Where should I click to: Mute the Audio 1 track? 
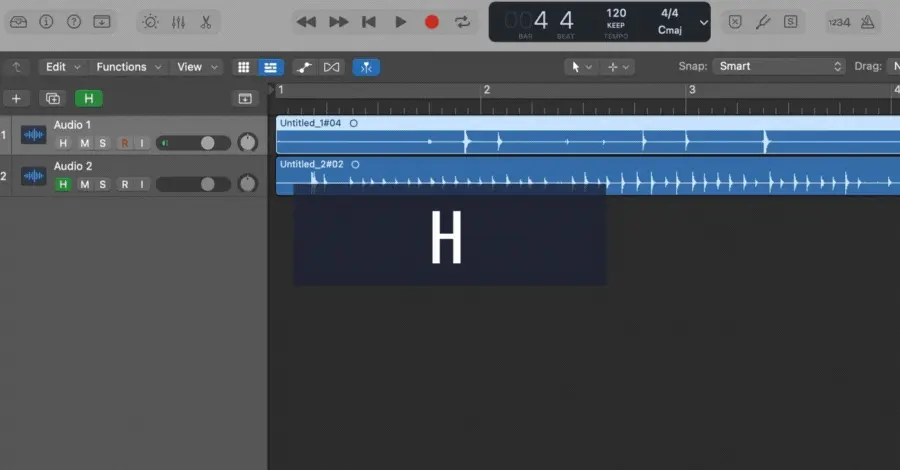84,143
